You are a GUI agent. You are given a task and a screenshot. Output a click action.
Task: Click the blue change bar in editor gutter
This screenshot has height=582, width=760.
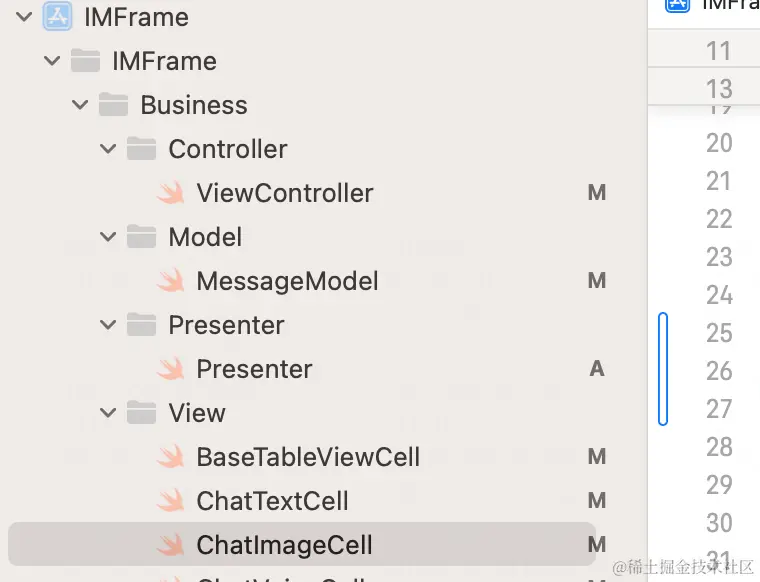pyautogui.click(x=663, y=369)
